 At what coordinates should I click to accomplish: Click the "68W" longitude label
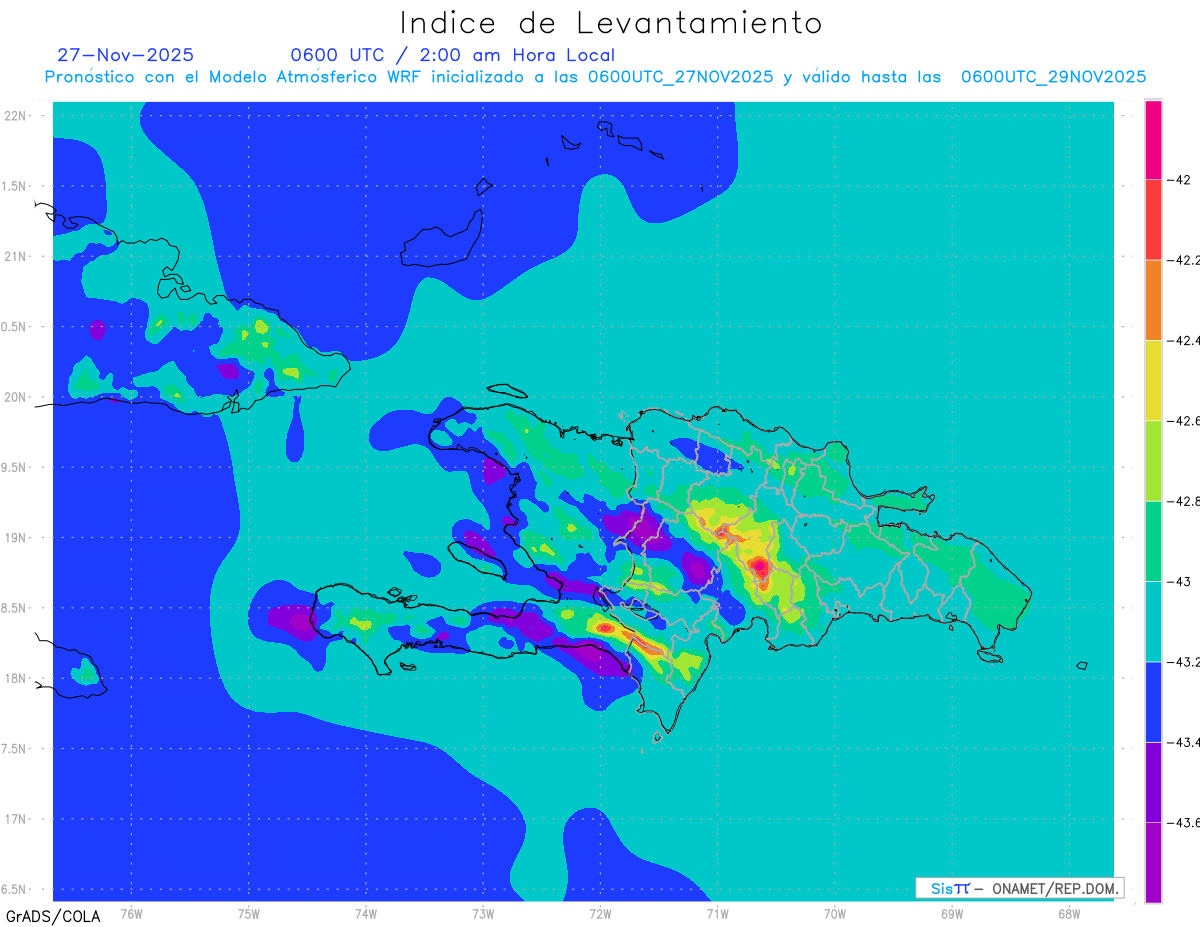(x=1069, y=913)
